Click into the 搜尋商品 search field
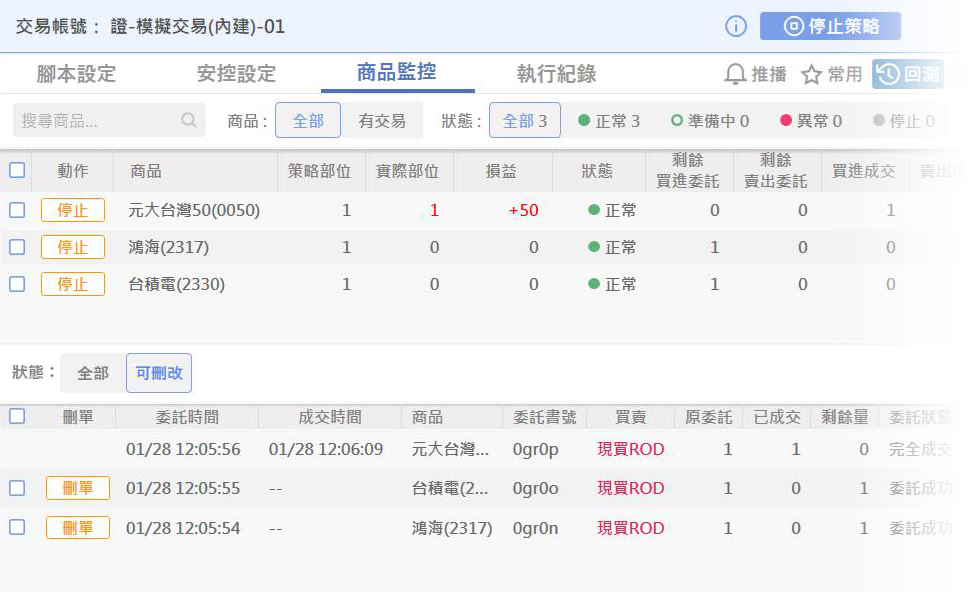This screenshot has width=972, height=592. [95, 121]
